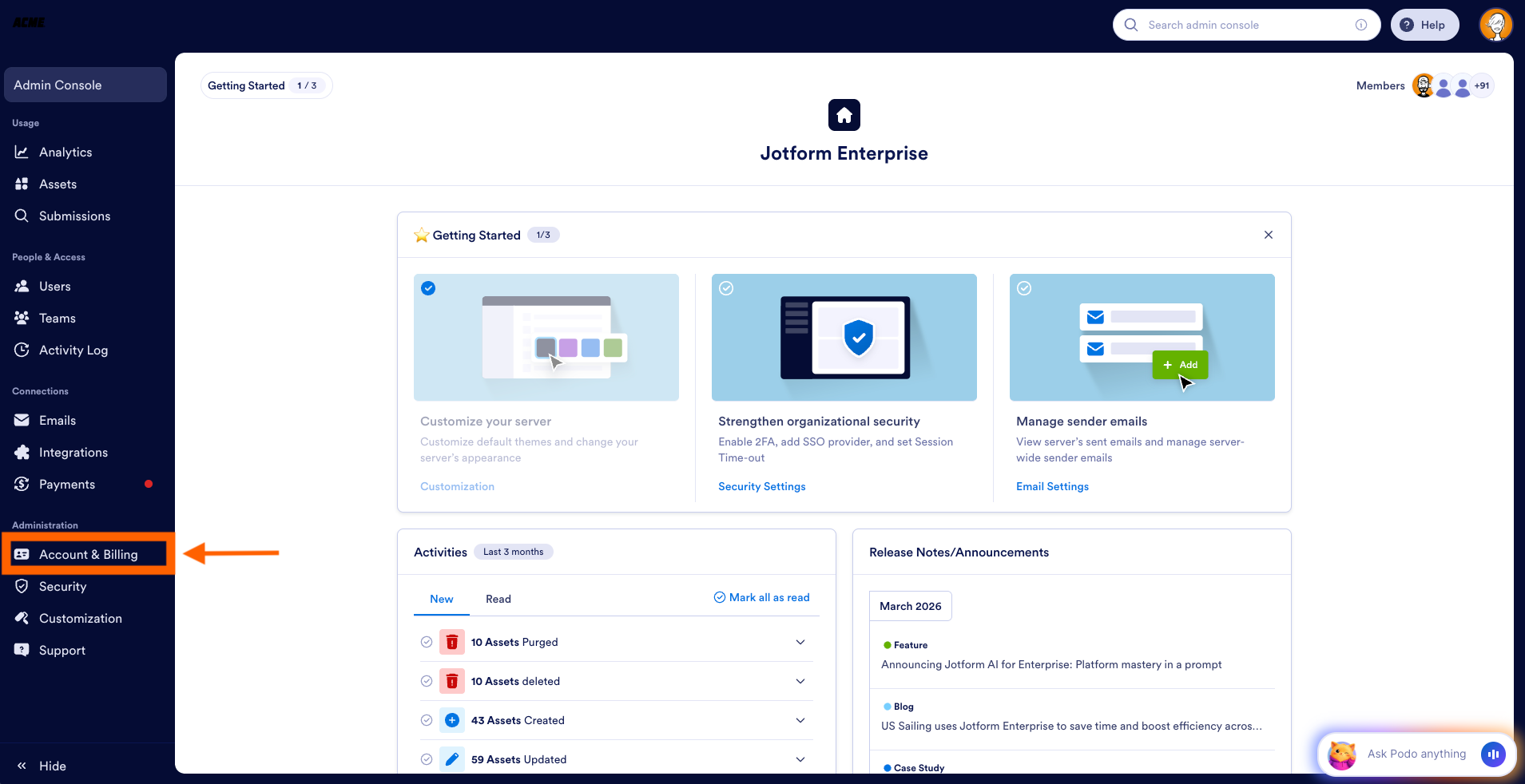Mark '43 Assets Created' as read
Screen dimensions: 1525x784
pos(427,719)
